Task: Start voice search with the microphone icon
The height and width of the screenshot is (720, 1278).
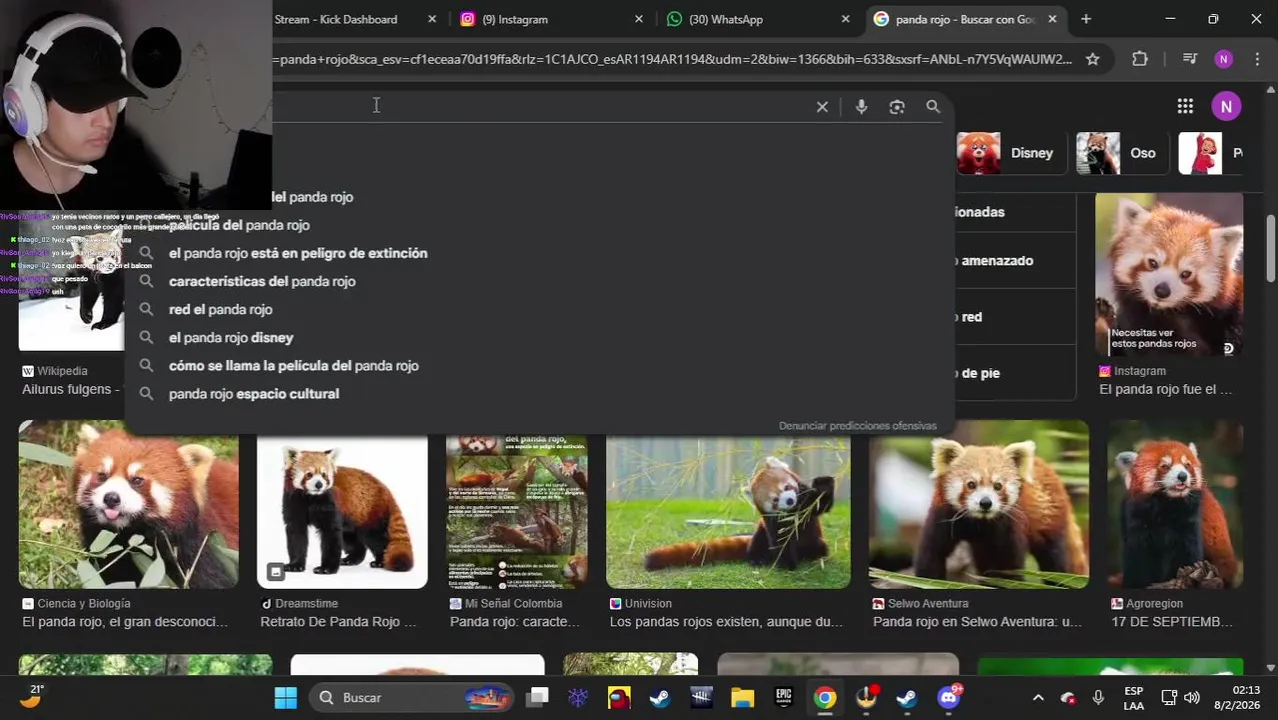Action: [861, 107]
